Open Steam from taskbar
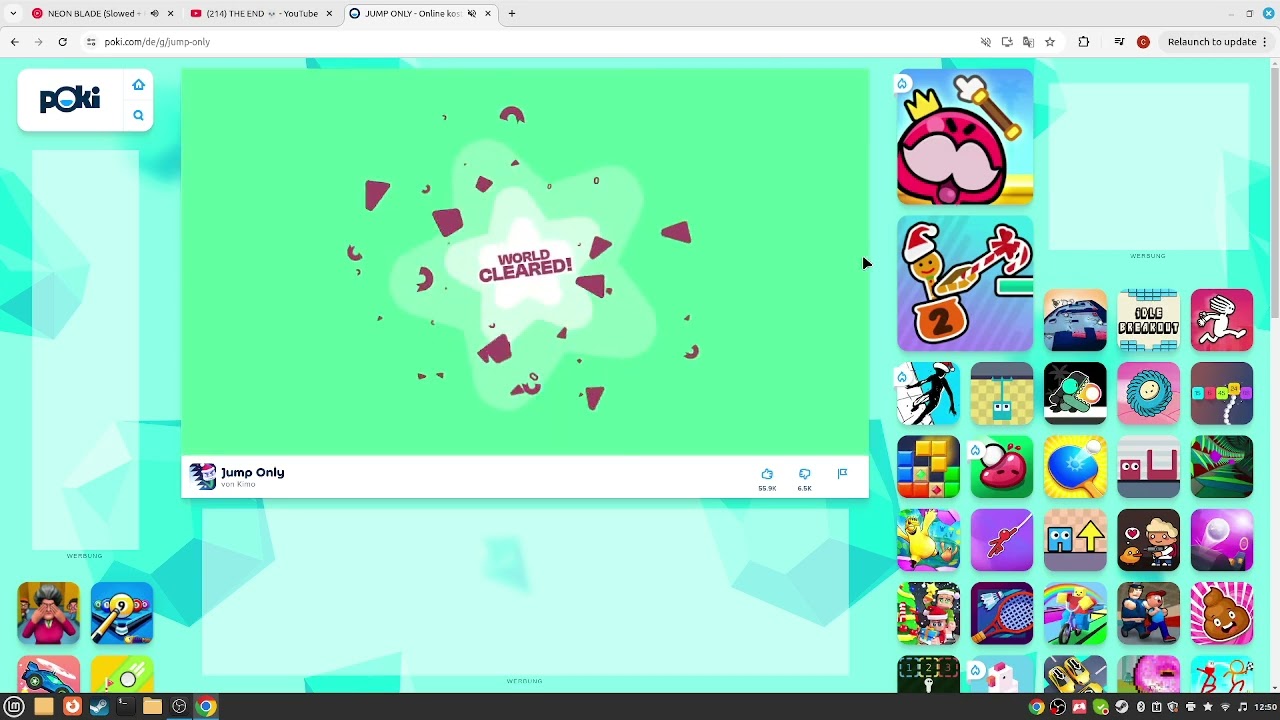The height and width of the screenshot is (720, 1280). click(98, 706)
